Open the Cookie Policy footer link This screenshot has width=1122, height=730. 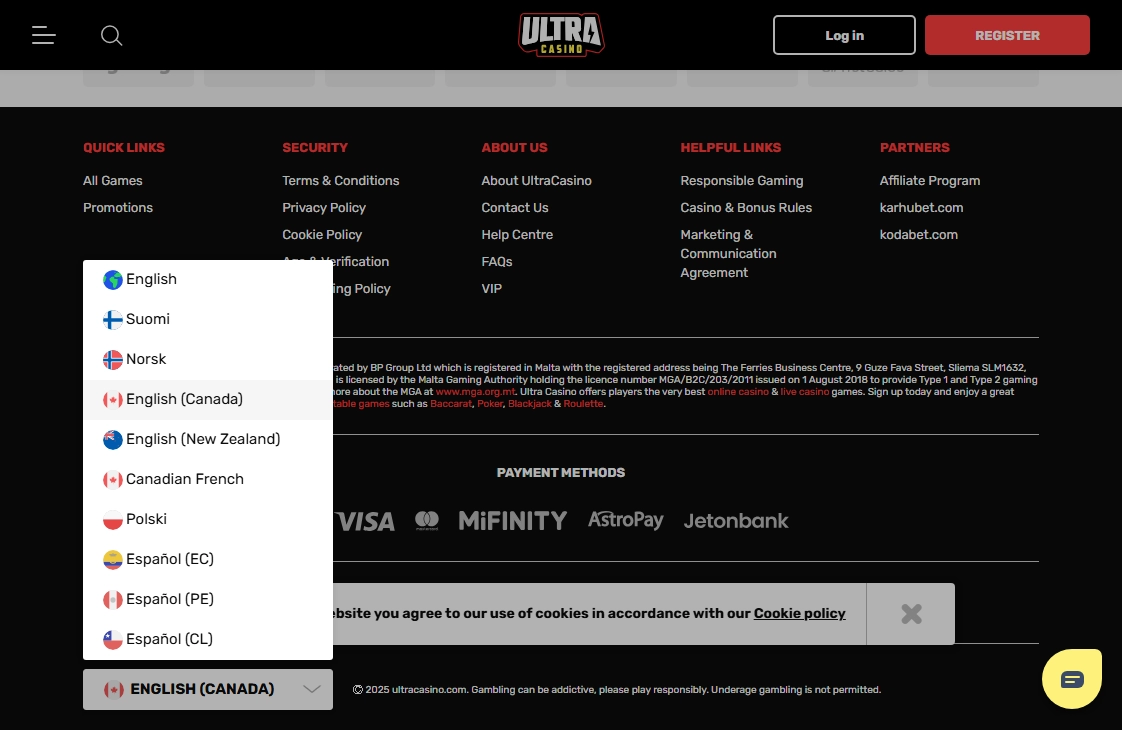pyautogui.click(x=322, y=235)
